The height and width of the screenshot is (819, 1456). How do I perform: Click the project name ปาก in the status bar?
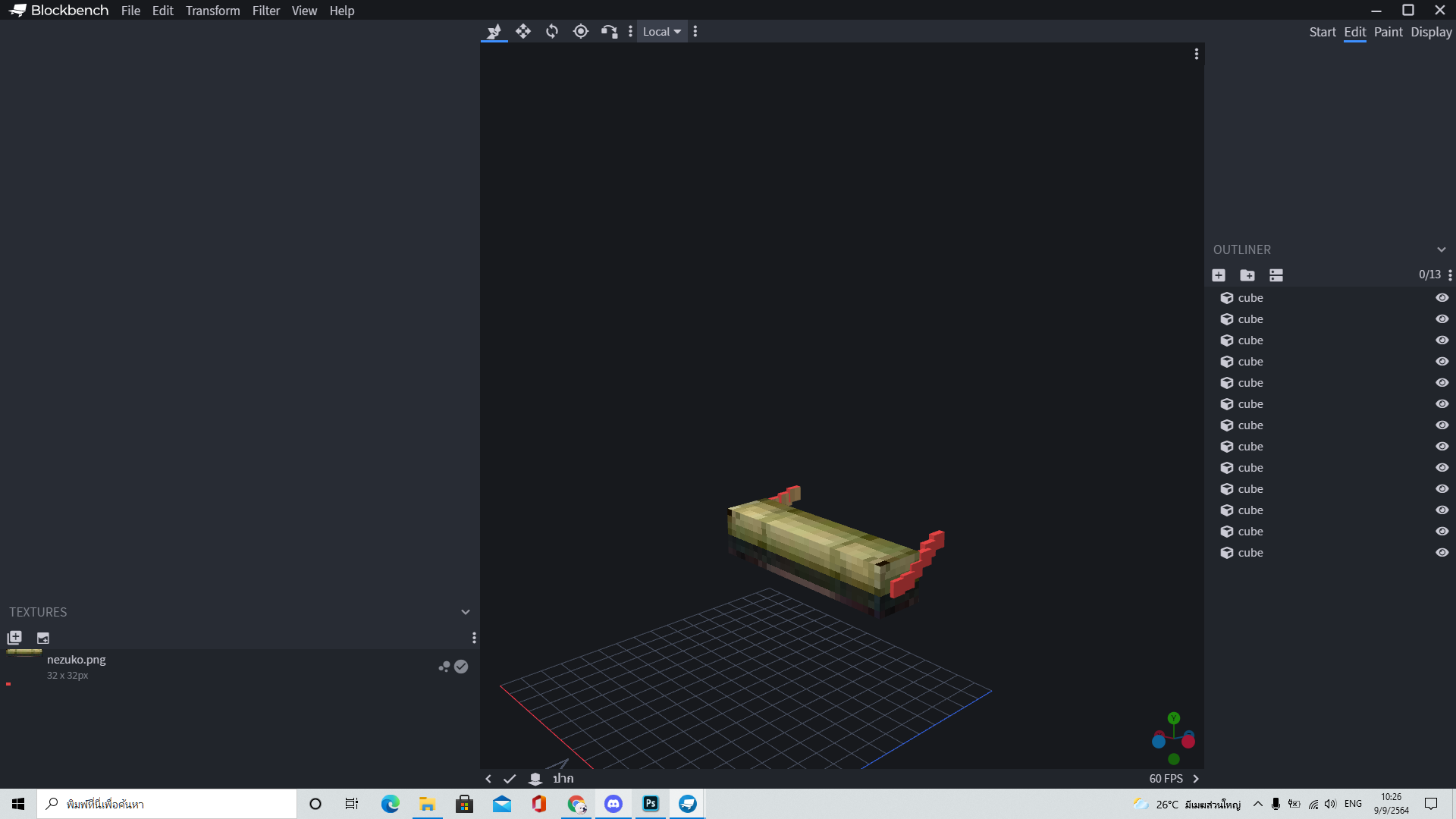[x=563, y=779]
